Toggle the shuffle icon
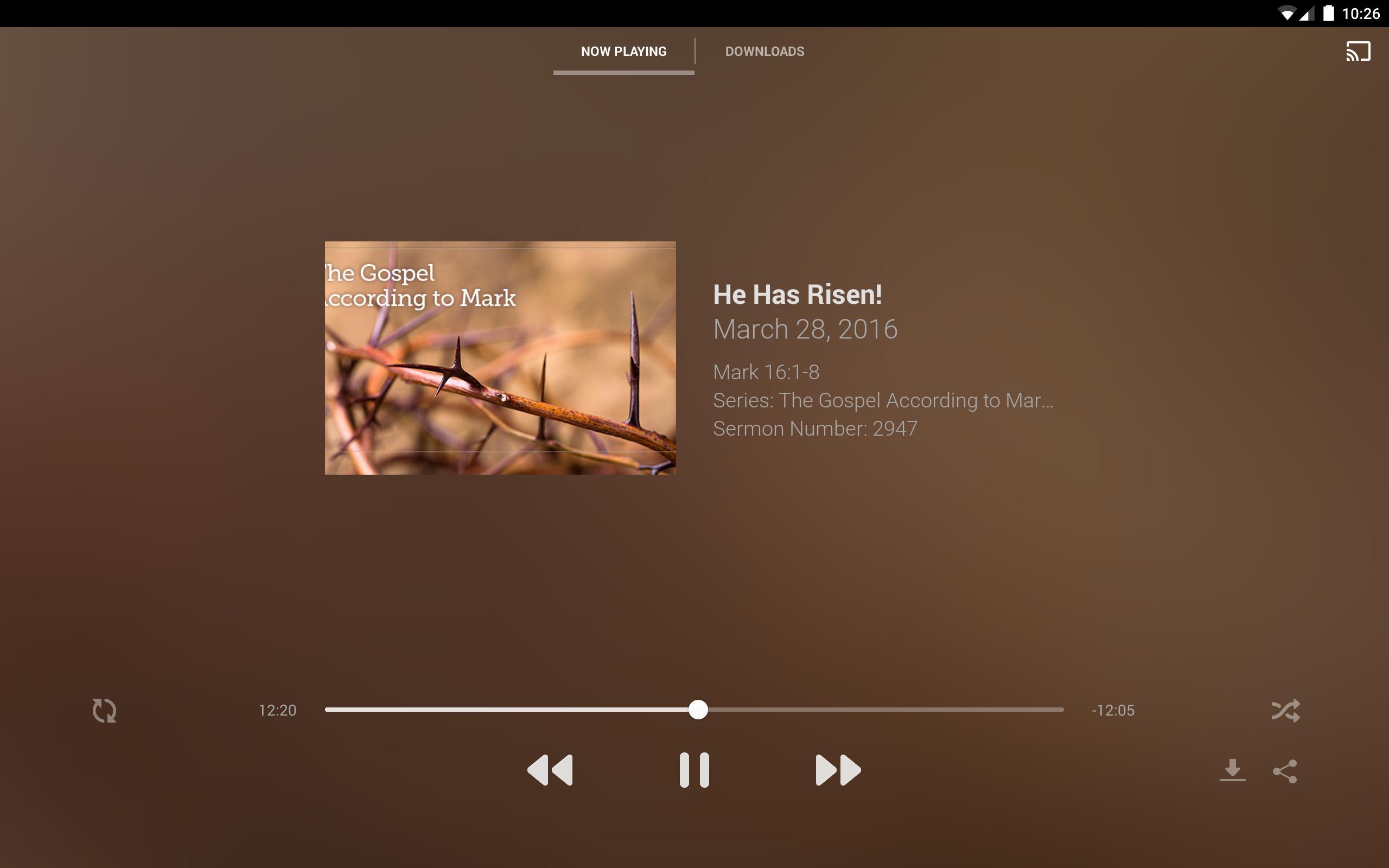The height and width of the screenshot is (868, 1389). click(x=1285, y=710)
